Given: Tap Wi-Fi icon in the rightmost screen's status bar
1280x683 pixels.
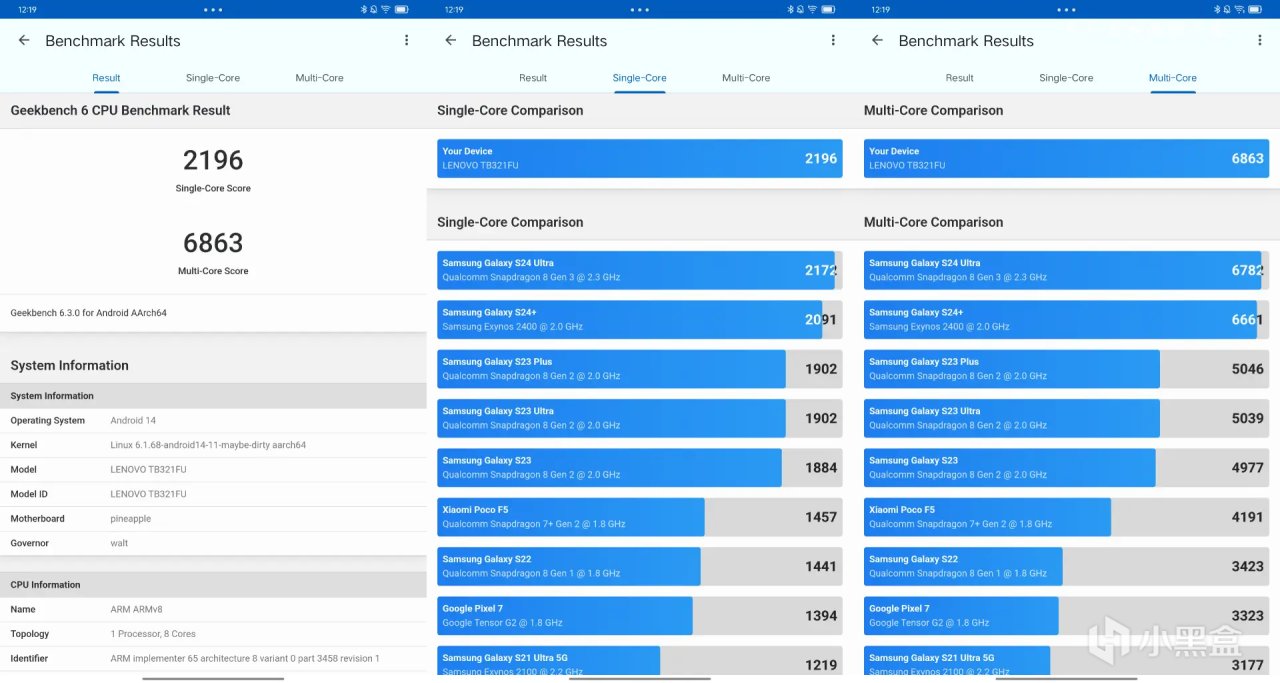Looking at the screenshot, I should (x=1239, y=9).
